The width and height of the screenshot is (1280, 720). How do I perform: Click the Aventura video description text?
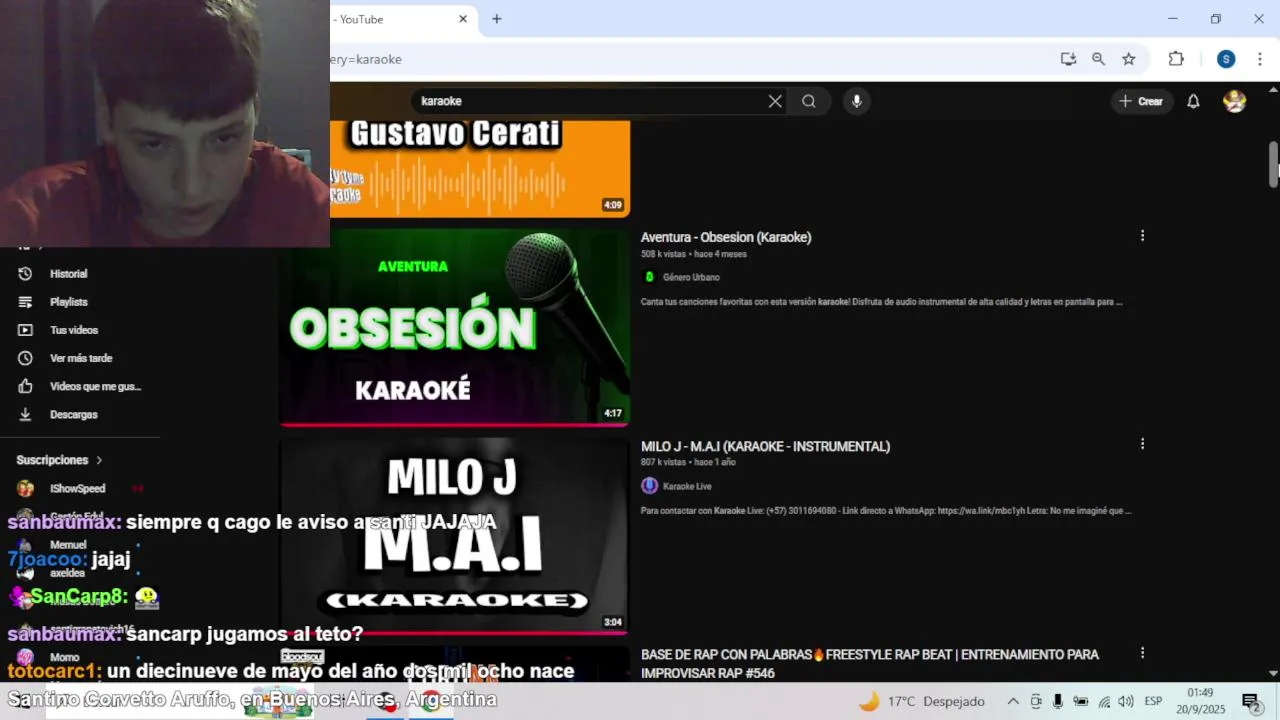pyautogui.click(x=882, y=301)
